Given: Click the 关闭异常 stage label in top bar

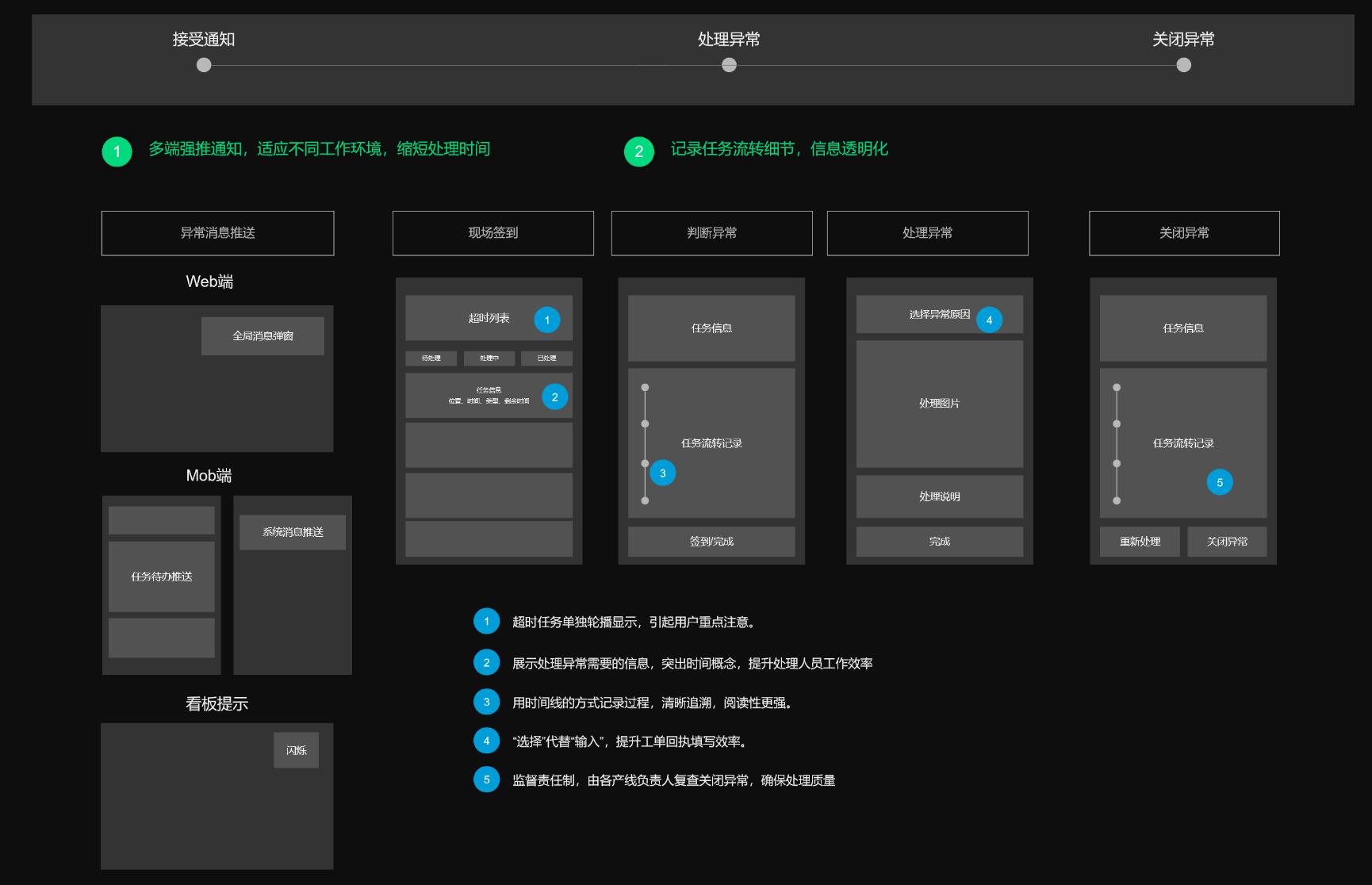Looking at the screenshot, I should pyautogui.click(x=1183, y=39).
